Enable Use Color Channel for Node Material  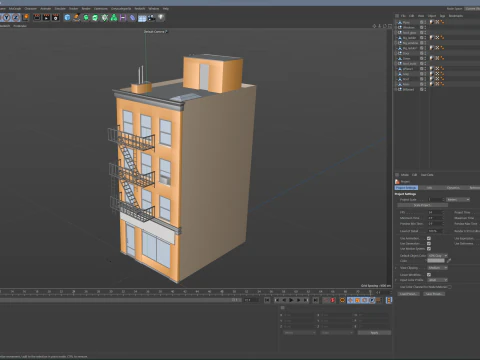(450, 287)
